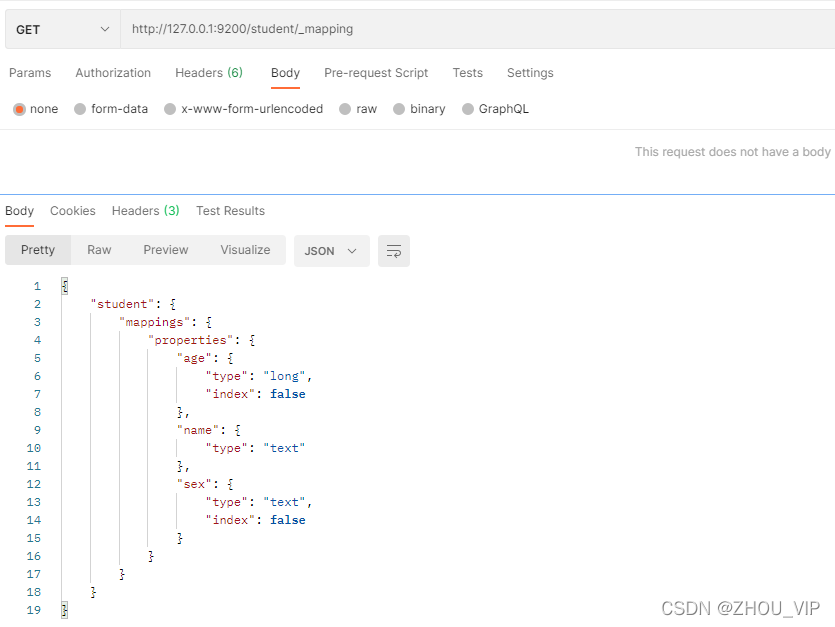
Task: Open the request Headers (6) tab
Action: [209, 73]
